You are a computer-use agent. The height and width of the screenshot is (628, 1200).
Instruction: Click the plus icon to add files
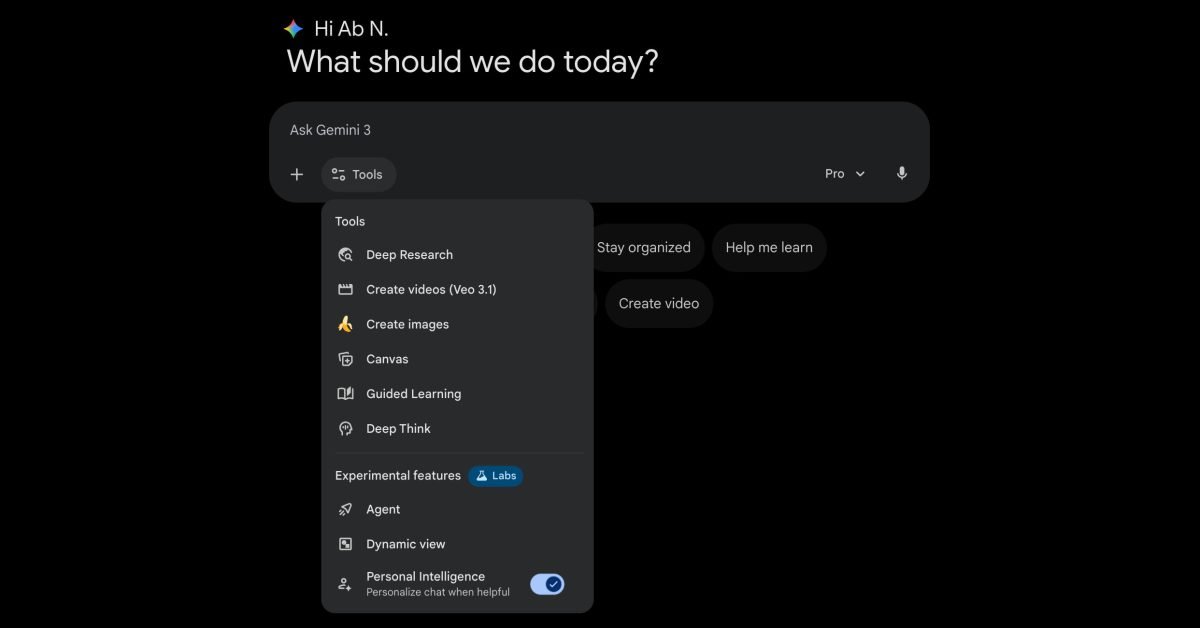[297, 174]
